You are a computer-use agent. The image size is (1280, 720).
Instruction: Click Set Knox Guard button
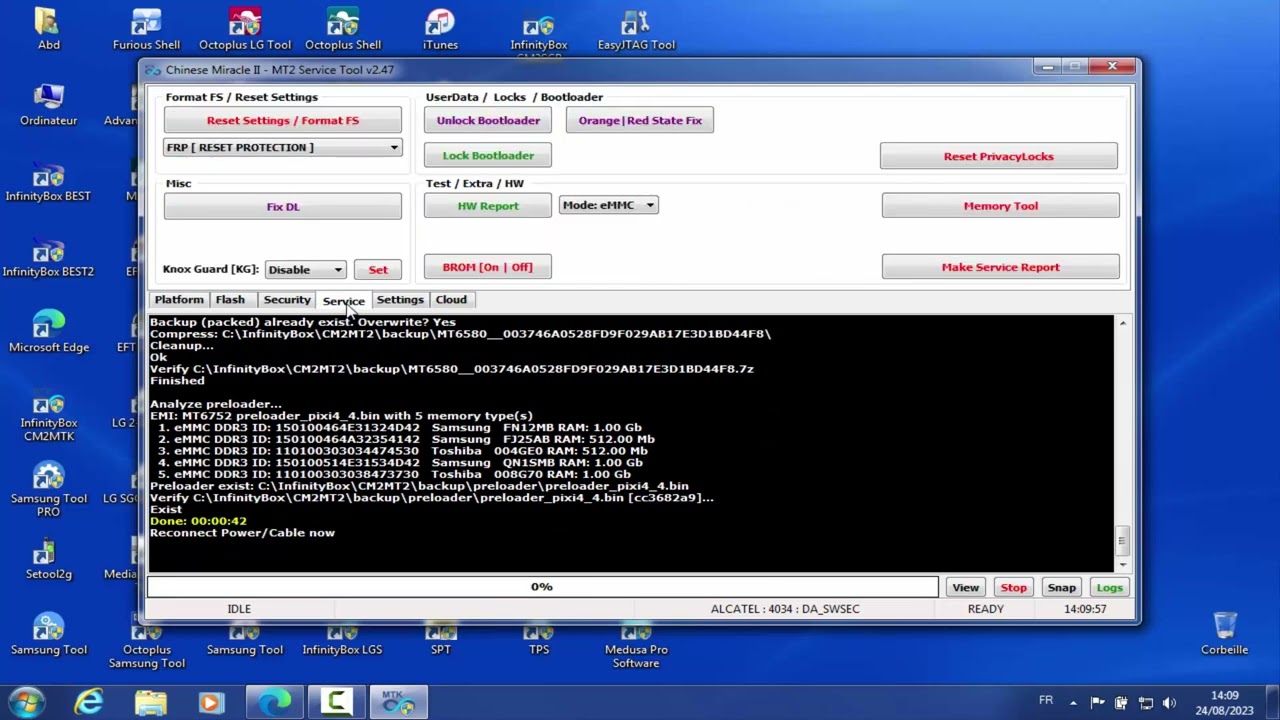(x=378, y=270)
